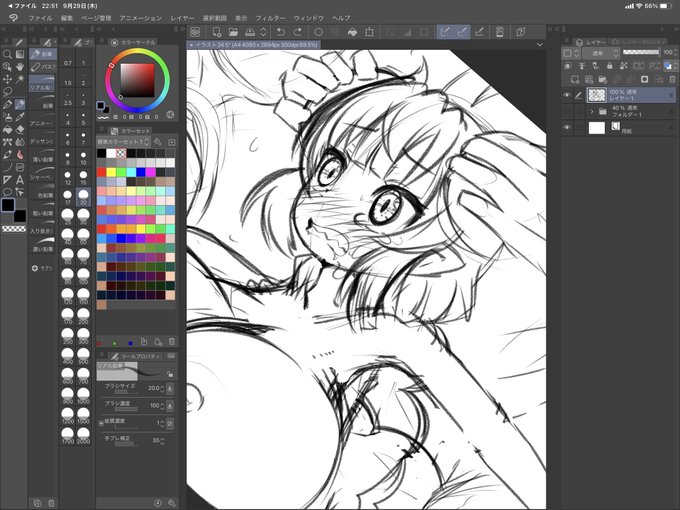
Task: Select the Hand move-canvas tool
Action: 20,67
